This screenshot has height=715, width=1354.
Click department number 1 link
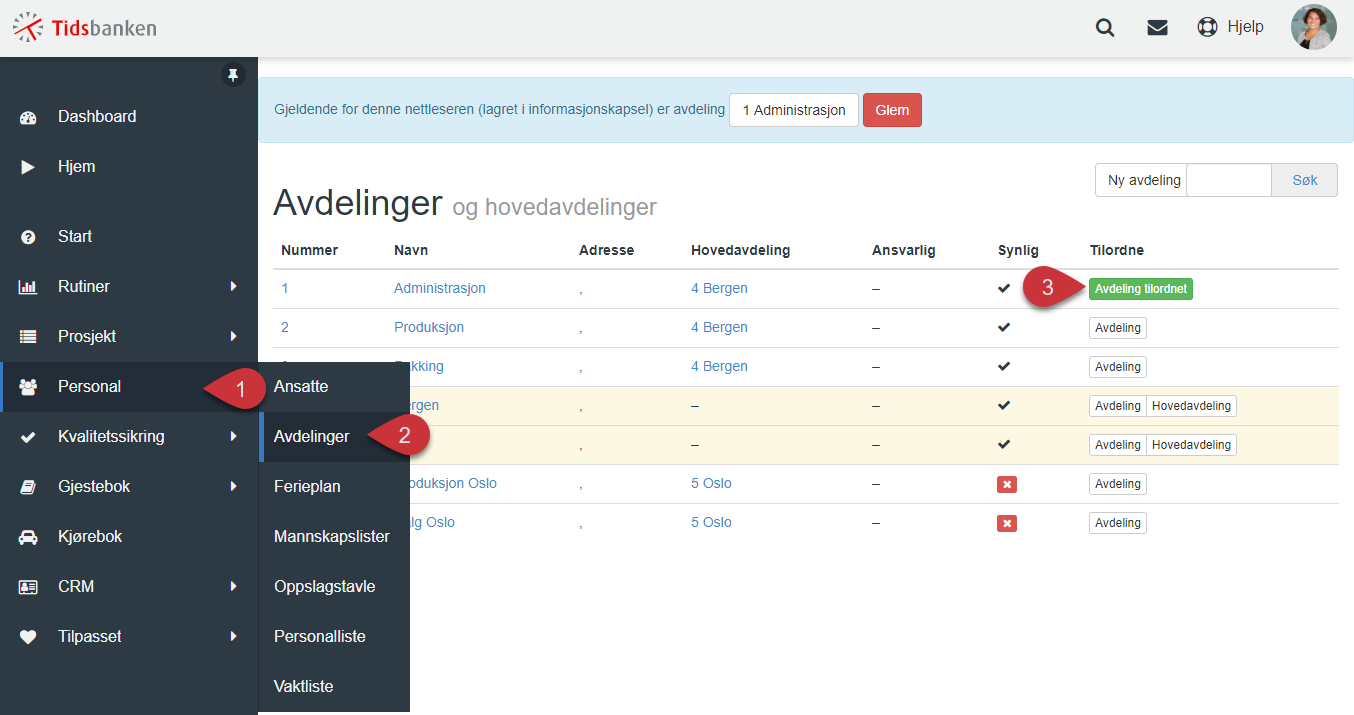tap(285, 288)
